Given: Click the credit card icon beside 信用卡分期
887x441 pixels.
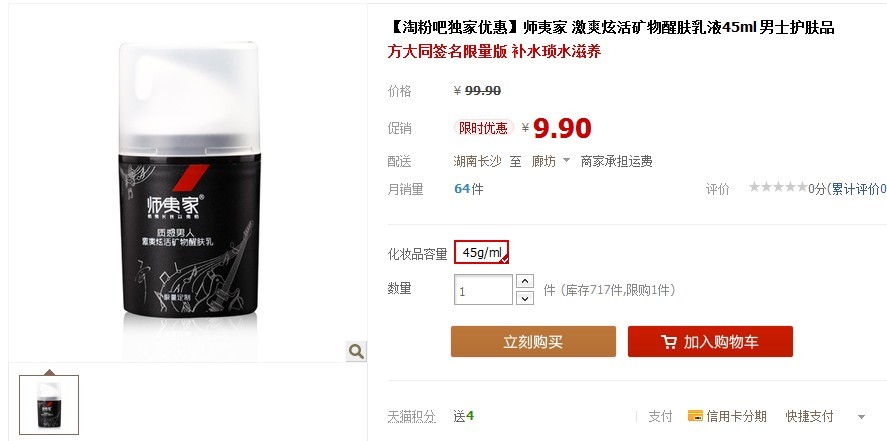Looking at the screenshot, I should click(x=695, y=416).
